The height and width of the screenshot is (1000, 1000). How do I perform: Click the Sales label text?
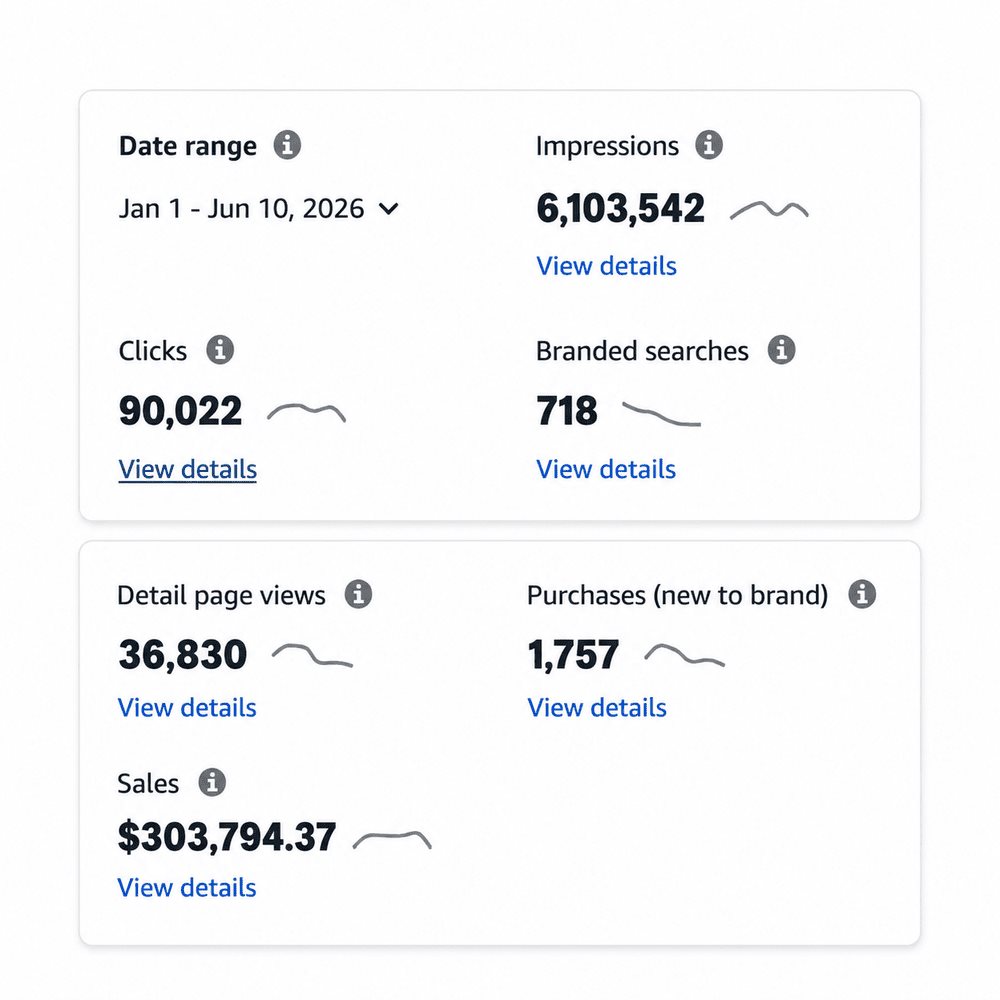(148, 784)
